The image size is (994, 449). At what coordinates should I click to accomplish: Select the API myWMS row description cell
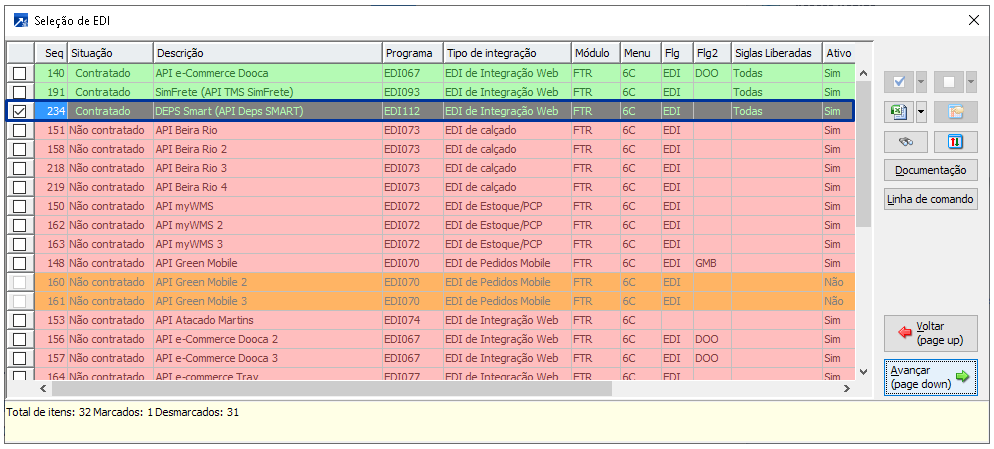click(267, 206)
